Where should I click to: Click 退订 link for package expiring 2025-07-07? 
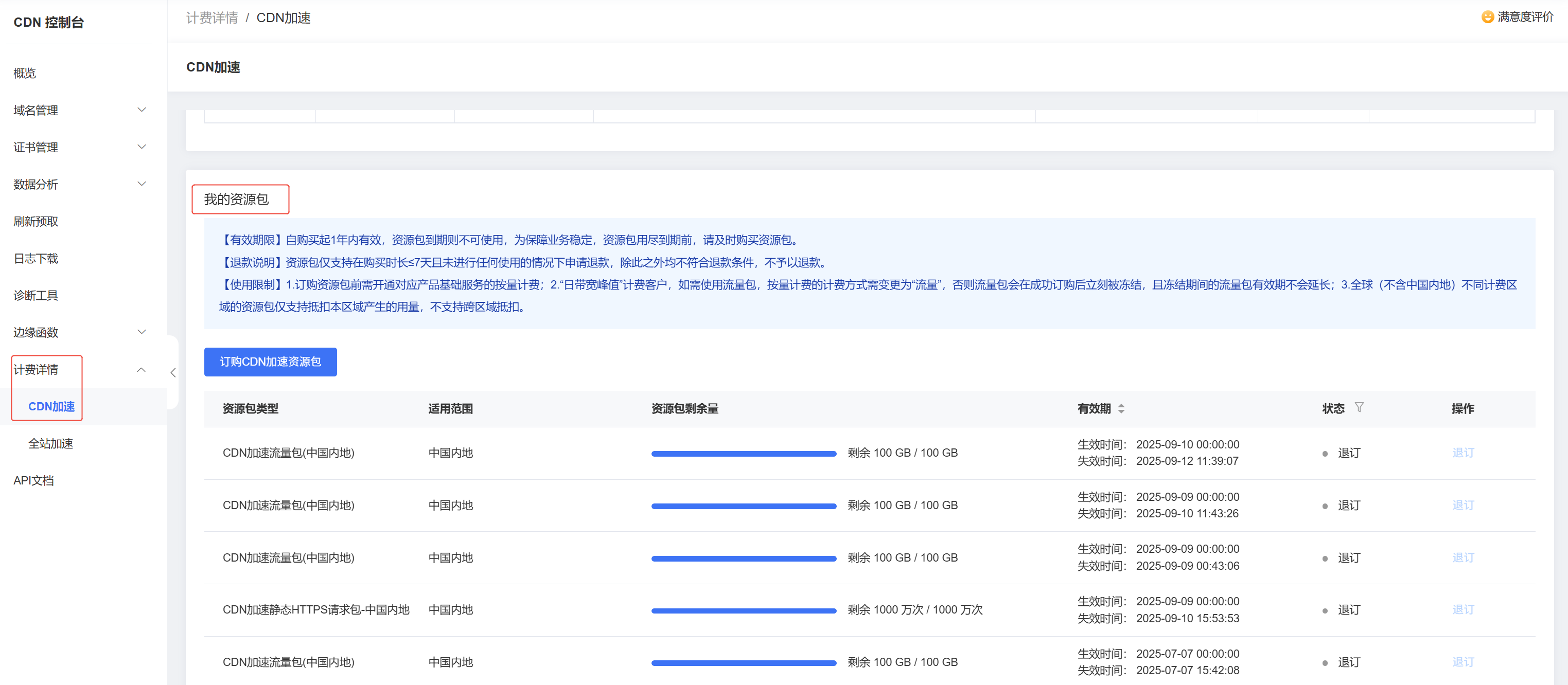click(1463, 662)
